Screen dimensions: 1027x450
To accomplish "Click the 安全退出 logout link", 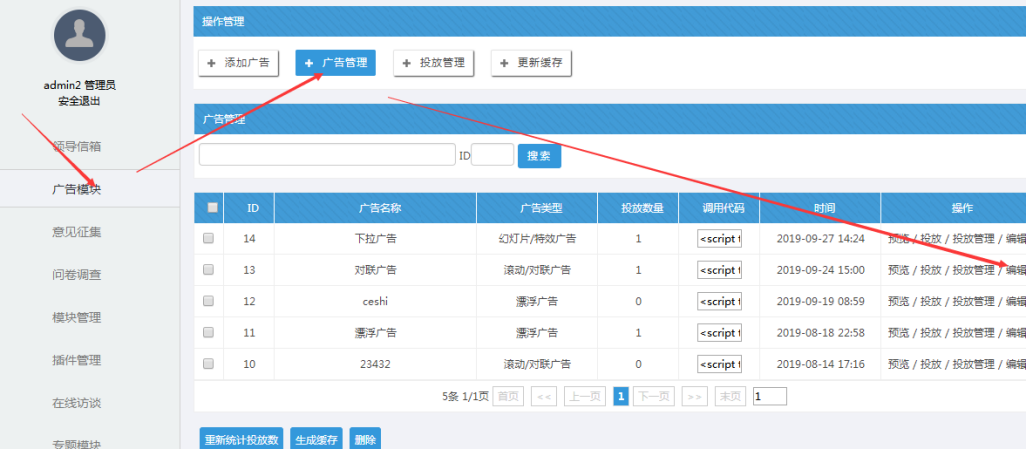I will pos(79,101).
